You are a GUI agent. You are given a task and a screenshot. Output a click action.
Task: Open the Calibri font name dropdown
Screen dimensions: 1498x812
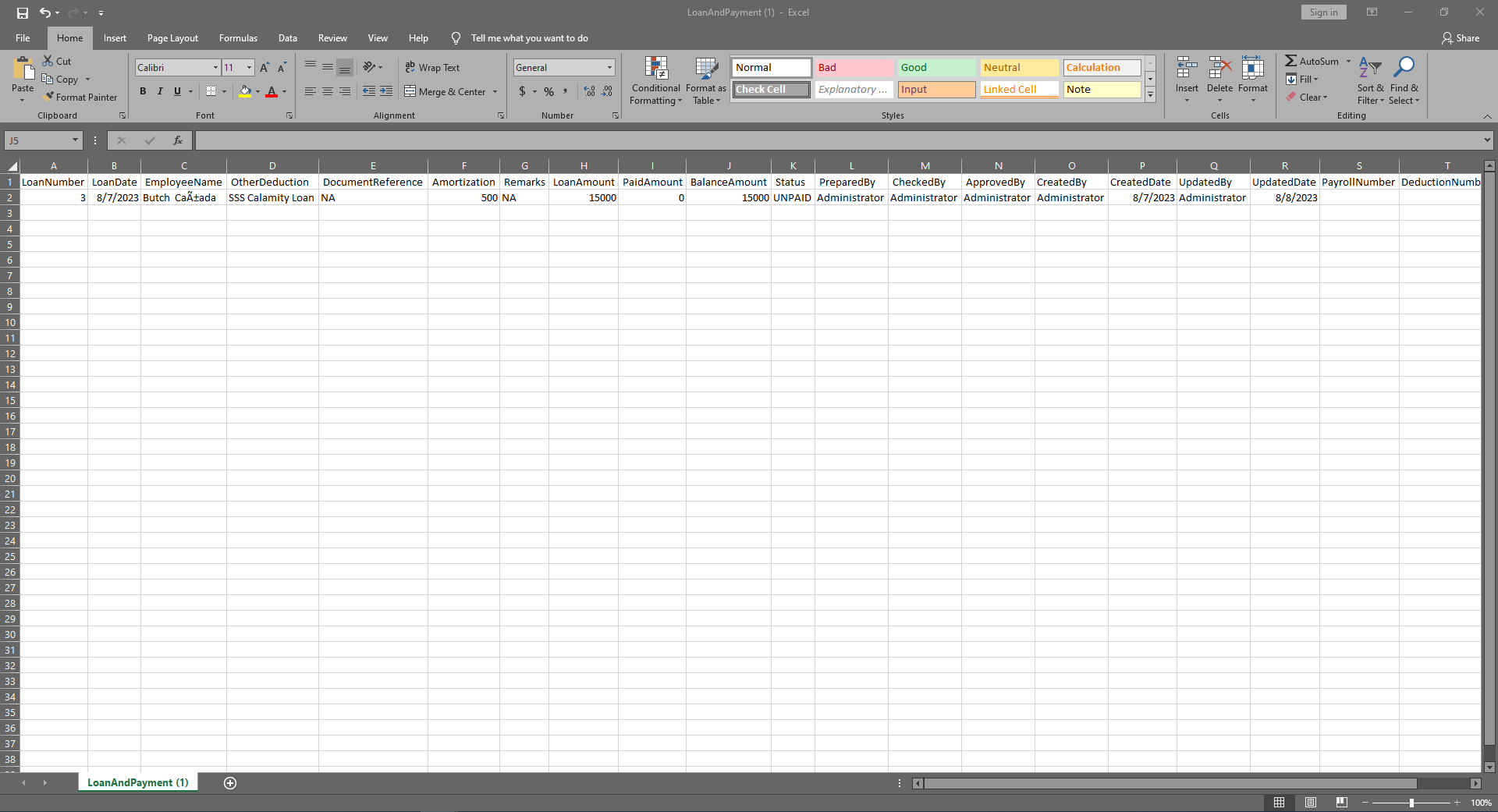[216, 68]
